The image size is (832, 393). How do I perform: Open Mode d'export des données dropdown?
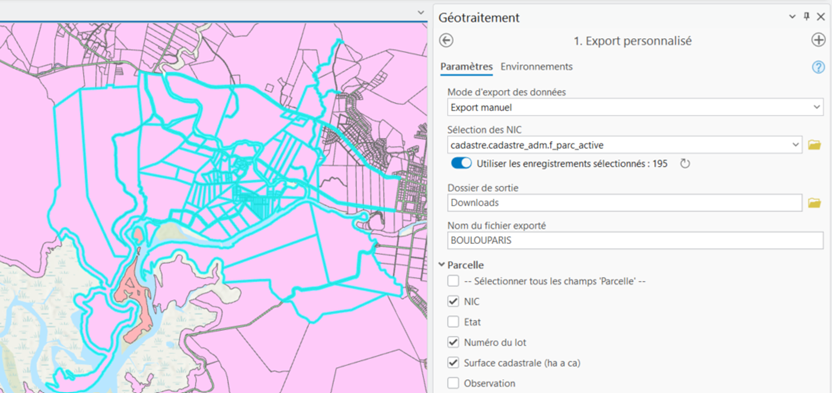(x=635, y=107)
